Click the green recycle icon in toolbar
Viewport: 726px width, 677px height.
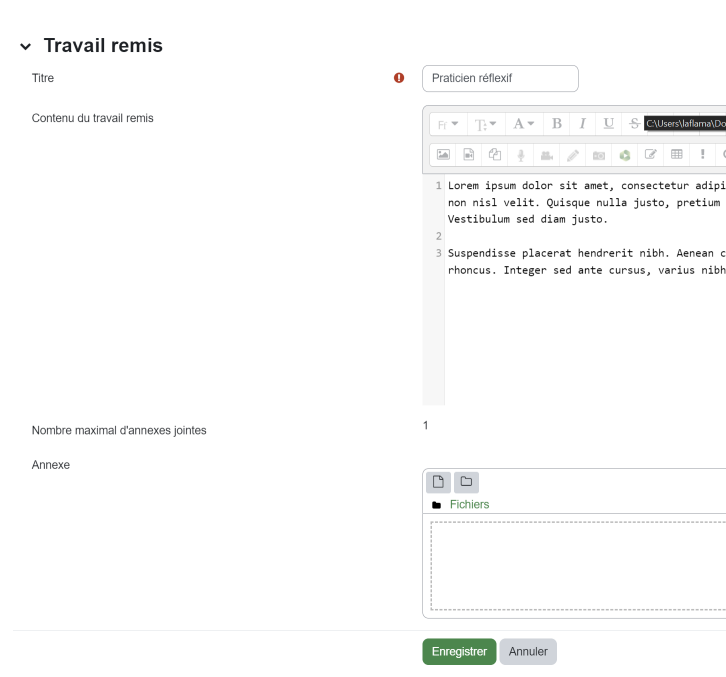pos(625,154)
